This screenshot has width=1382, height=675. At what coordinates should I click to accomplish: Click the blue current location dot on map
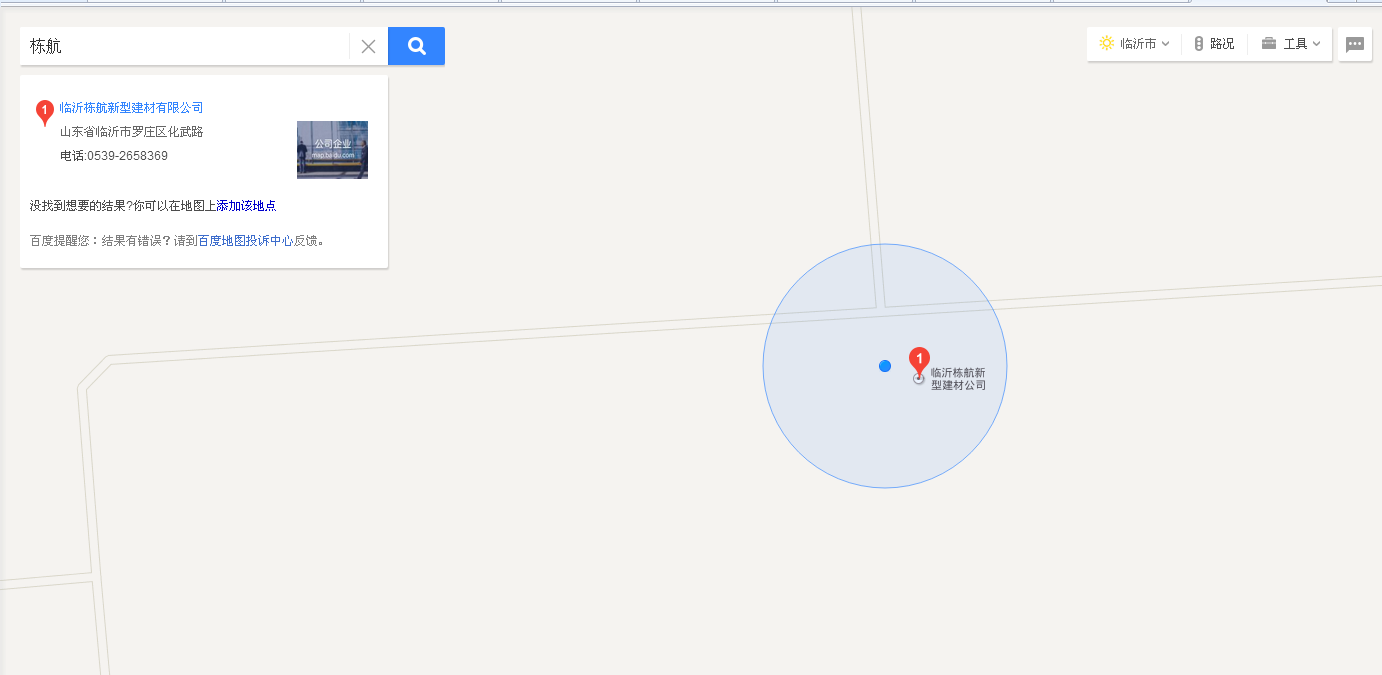pos(885,366)
